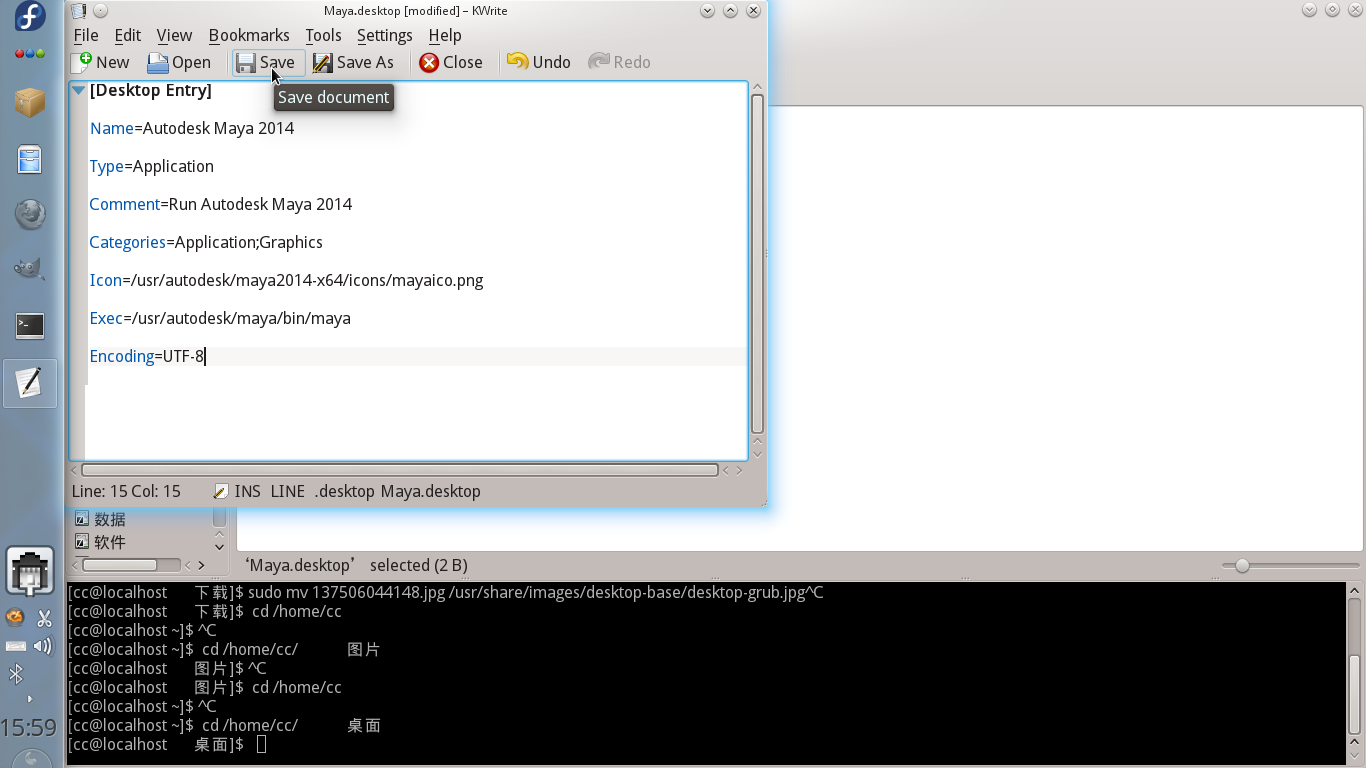Toggle INS insert mode in status bar
This screenshot has width=1366, height=768.
tap(247, 492)
